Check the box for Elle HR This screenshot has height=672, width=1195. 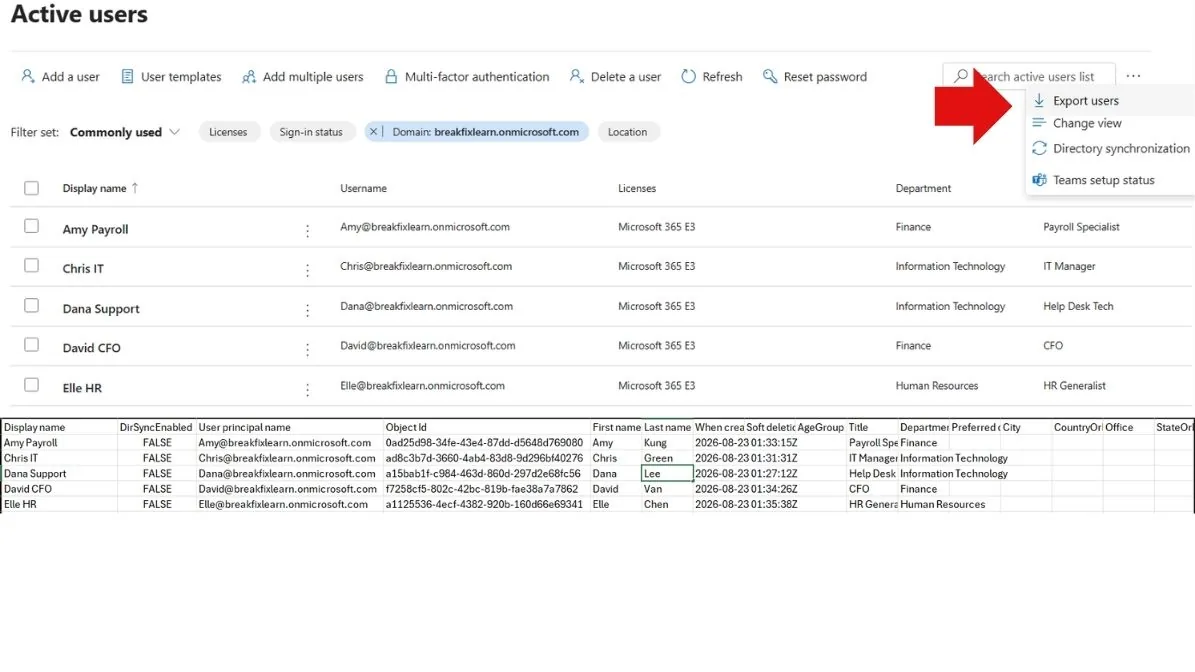tap(31, 385)
